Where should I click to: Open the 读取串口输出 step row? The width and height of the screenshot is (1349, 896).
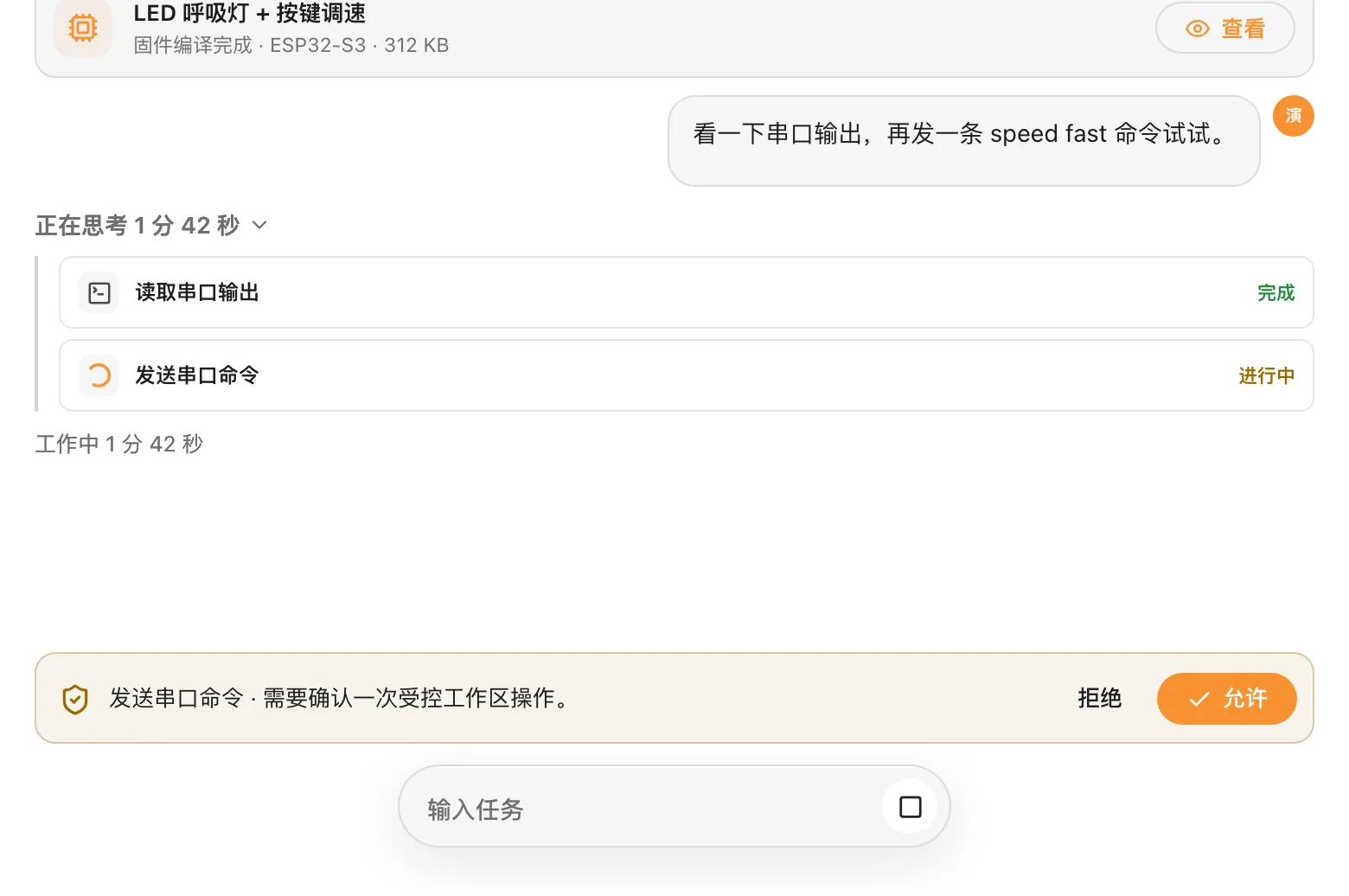tap(687, 292)
